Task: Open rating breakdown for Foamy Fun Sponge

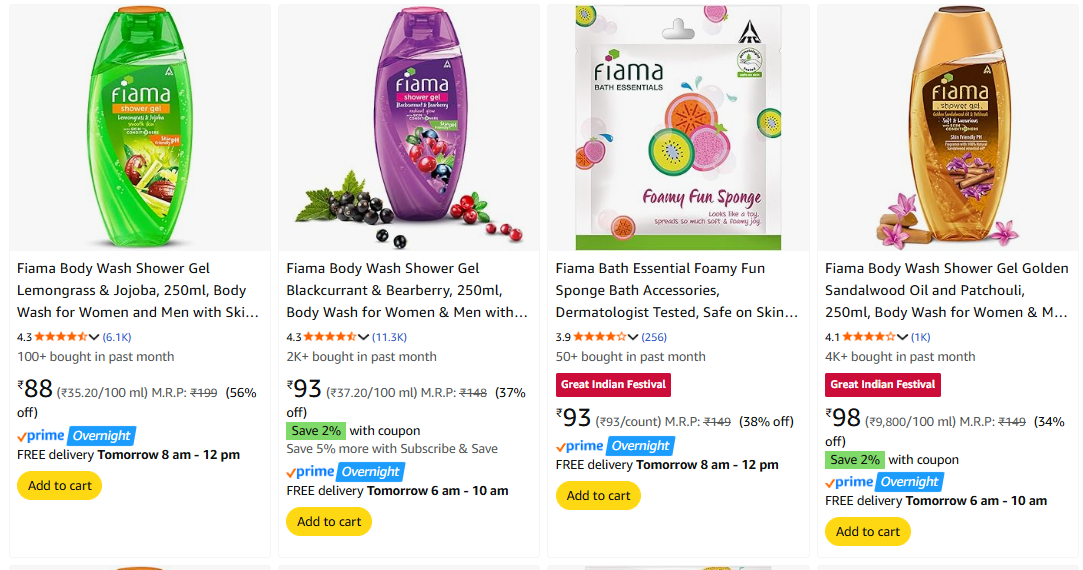Action: coord(633,337)
